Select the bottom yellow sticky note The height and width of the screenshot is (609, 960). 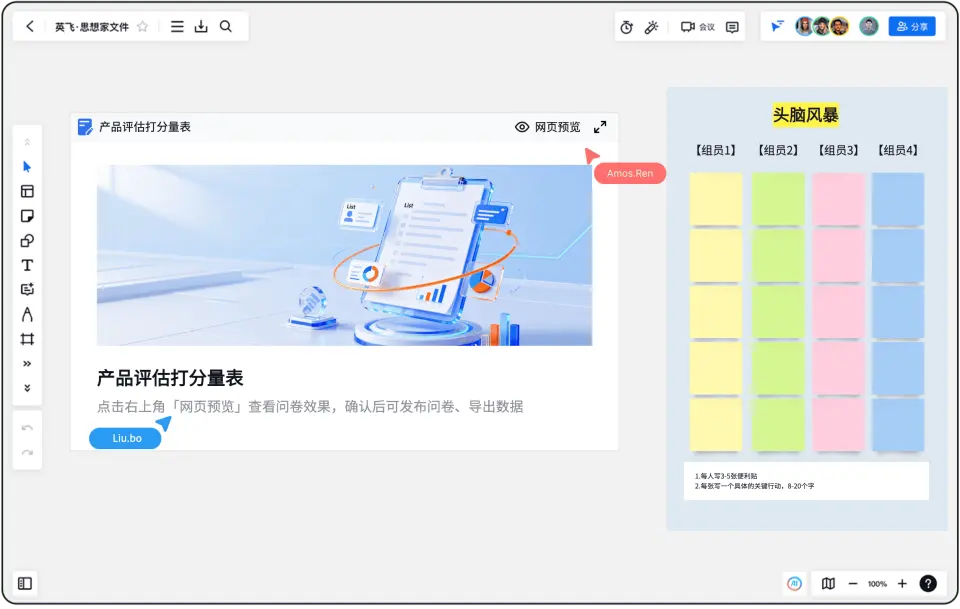(x=716, y=425)
